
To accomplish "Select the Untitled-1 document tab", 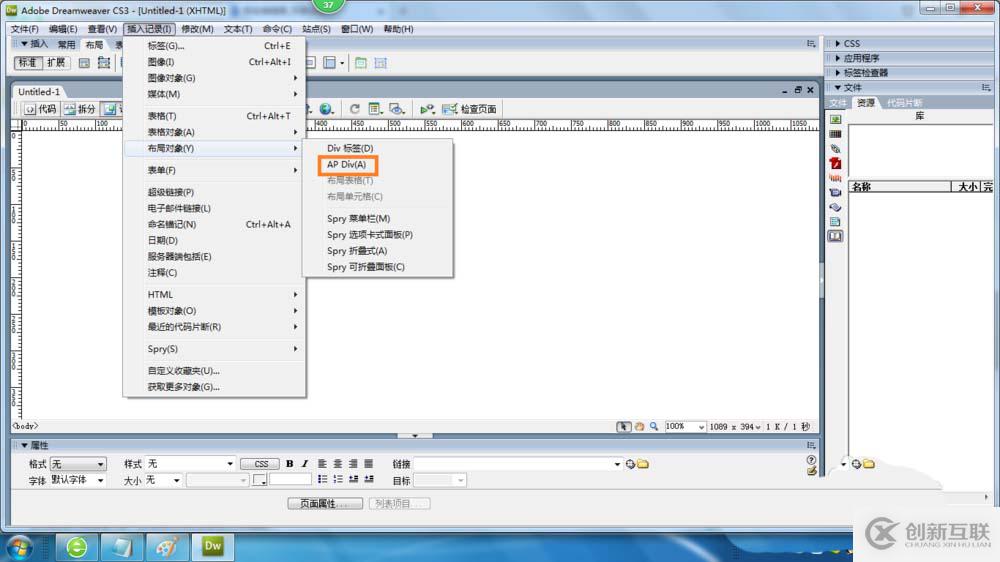I will [x=38, y=92].
